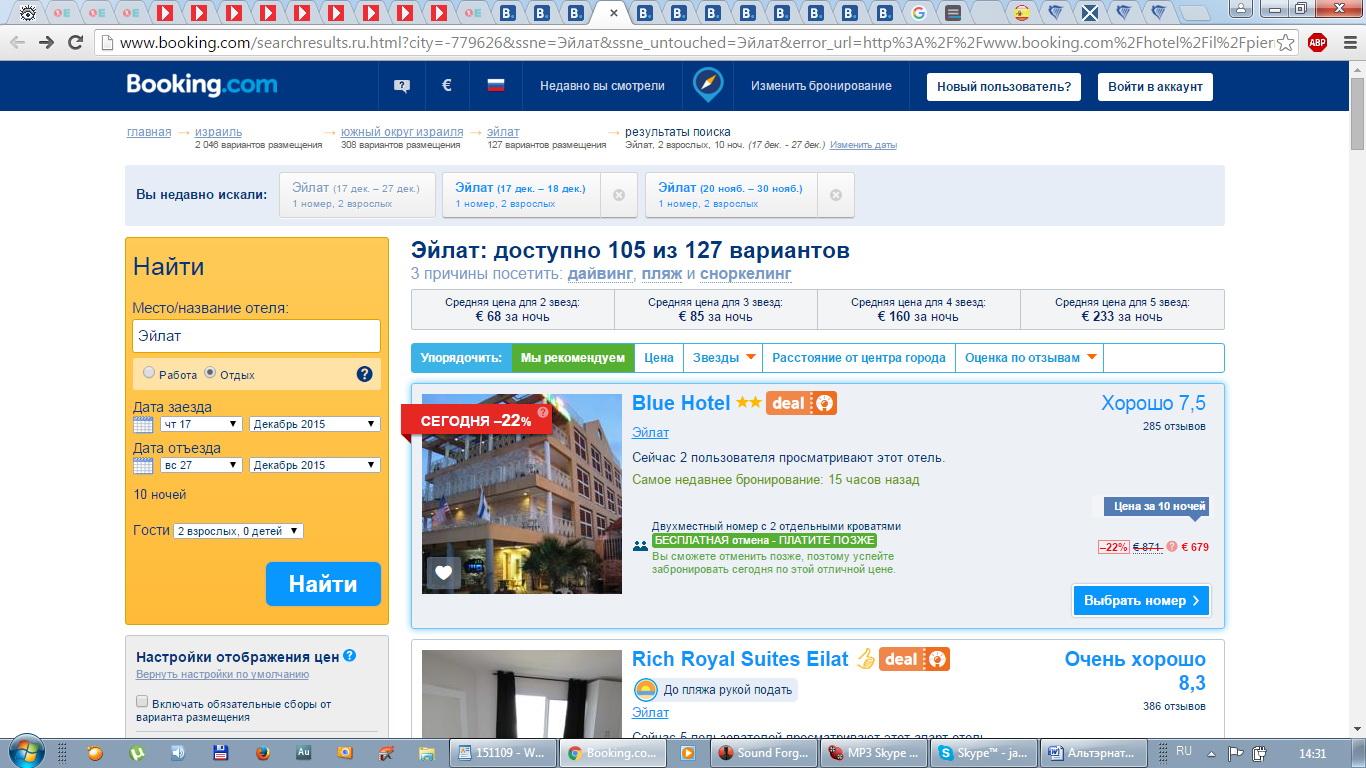This screenshot has width=1366, height=768.
Task: Click the question icon near crossed-out € 871
Action: (x=1172, y=547)
